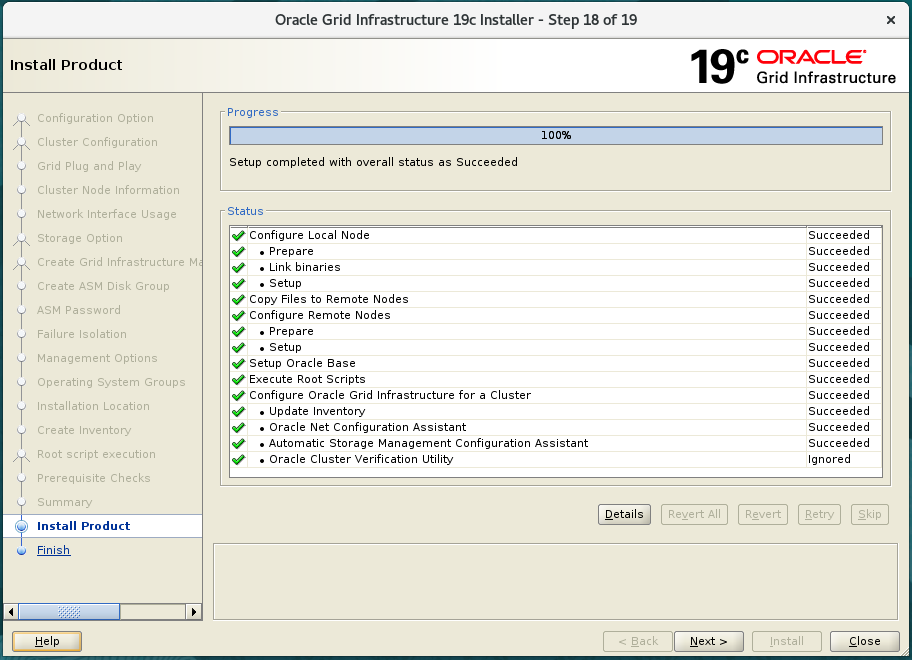Open Help
This screenshot has height=660, width=912.
[47, 641]
